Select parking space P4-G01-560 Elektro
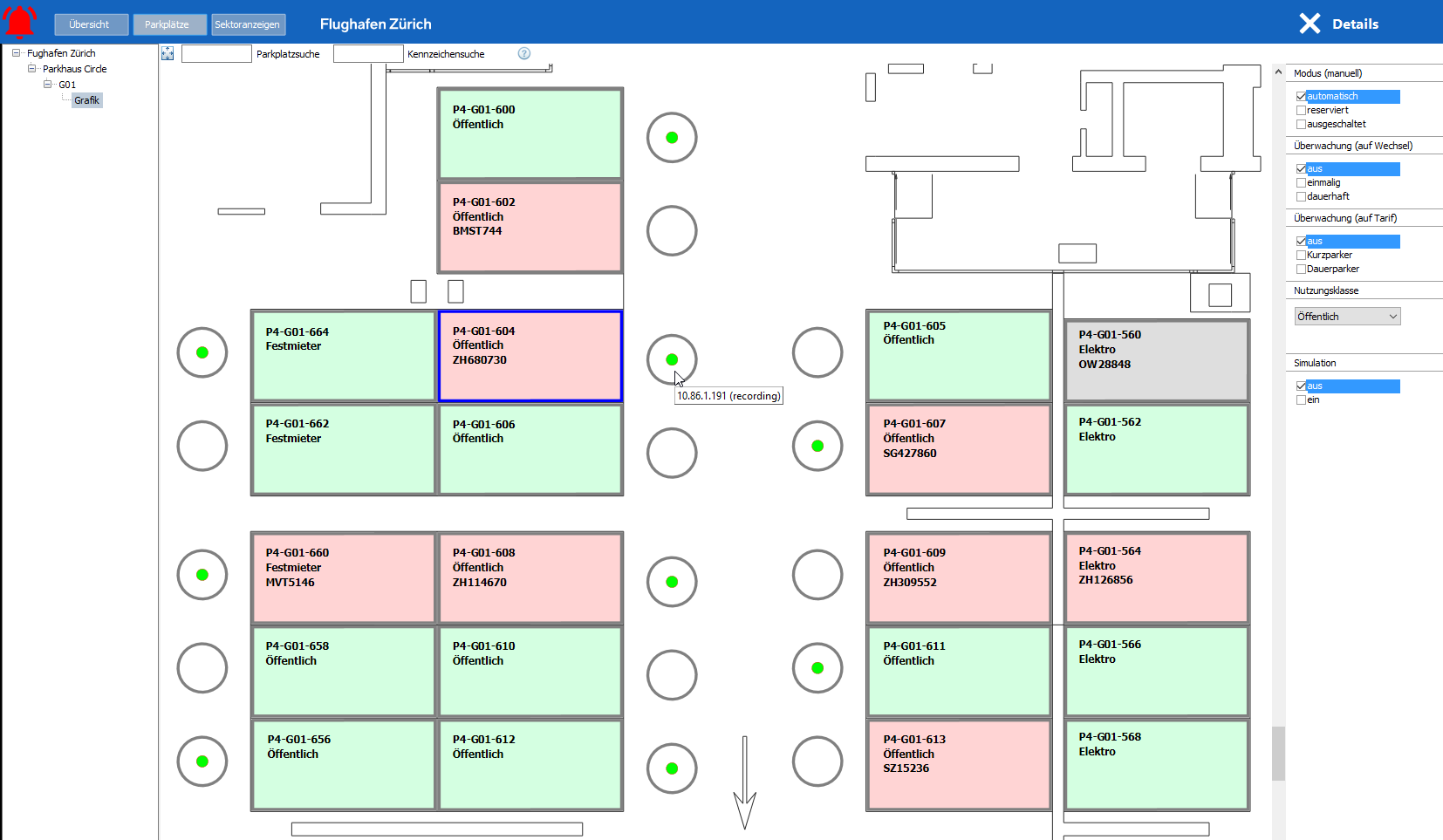 (1157, 361)
